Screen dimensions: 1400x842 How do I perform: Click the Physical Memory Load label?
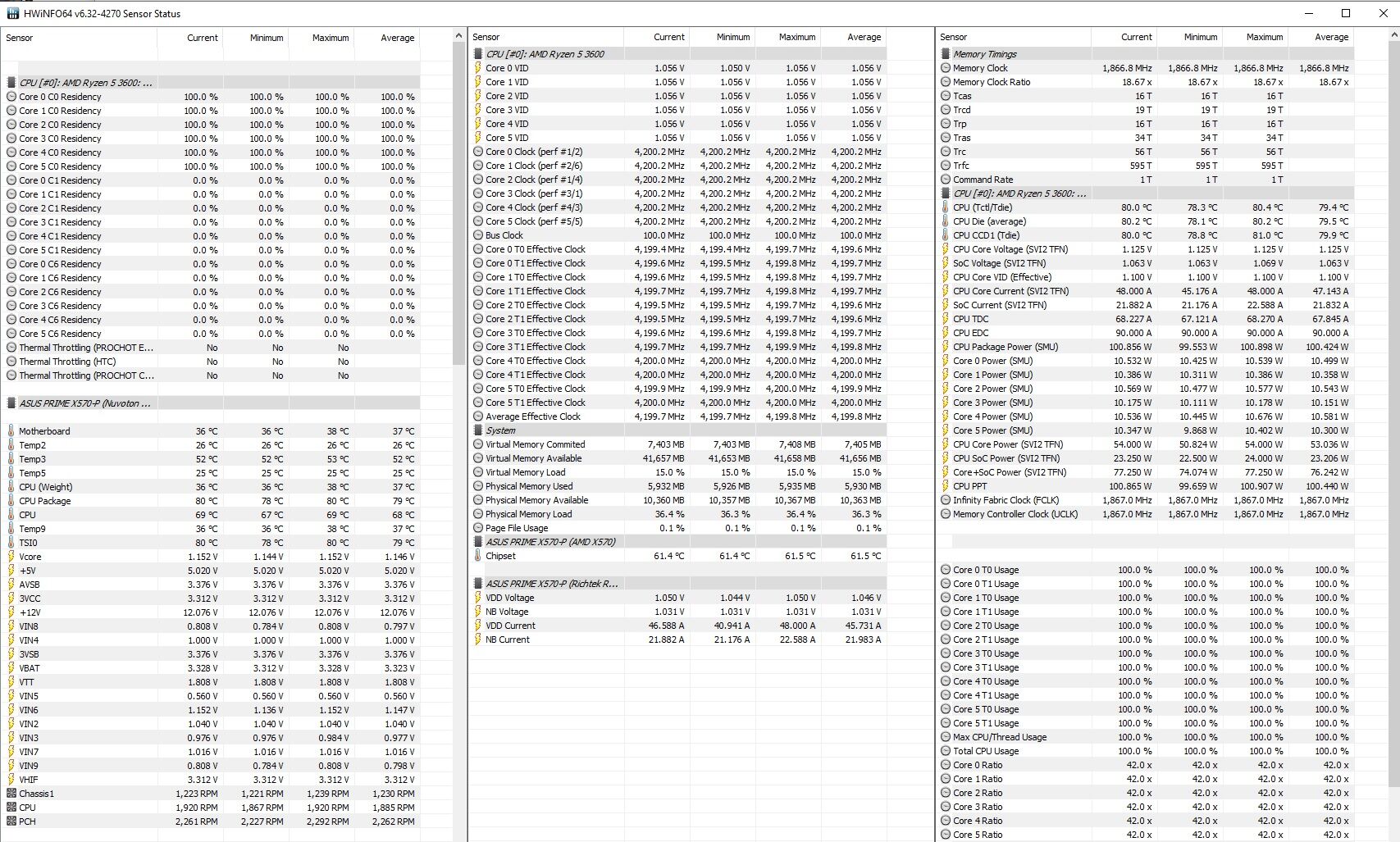528,514
